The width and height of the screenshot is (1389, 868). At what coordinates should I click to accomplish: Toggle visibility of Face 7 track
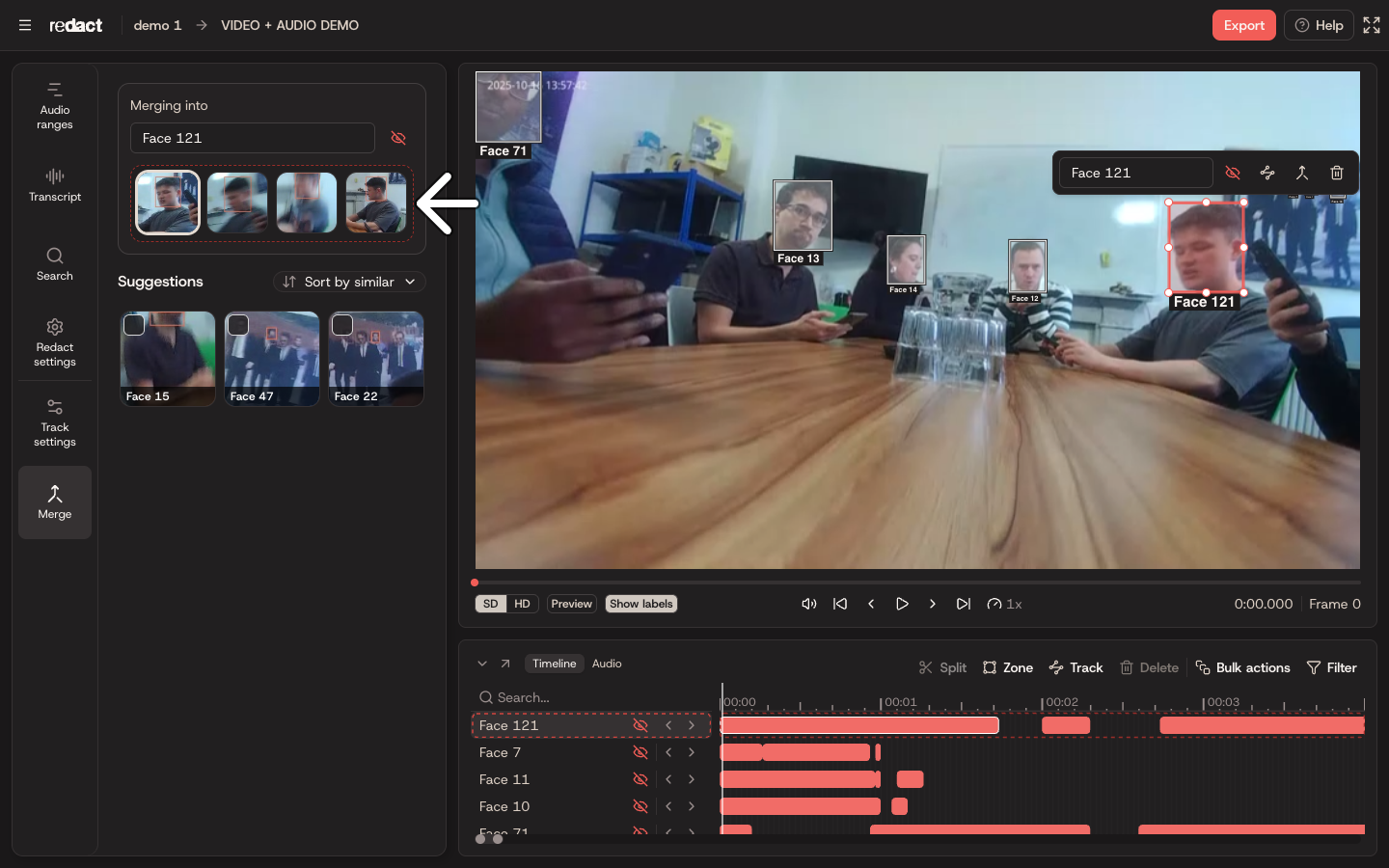tap(640, 752)
